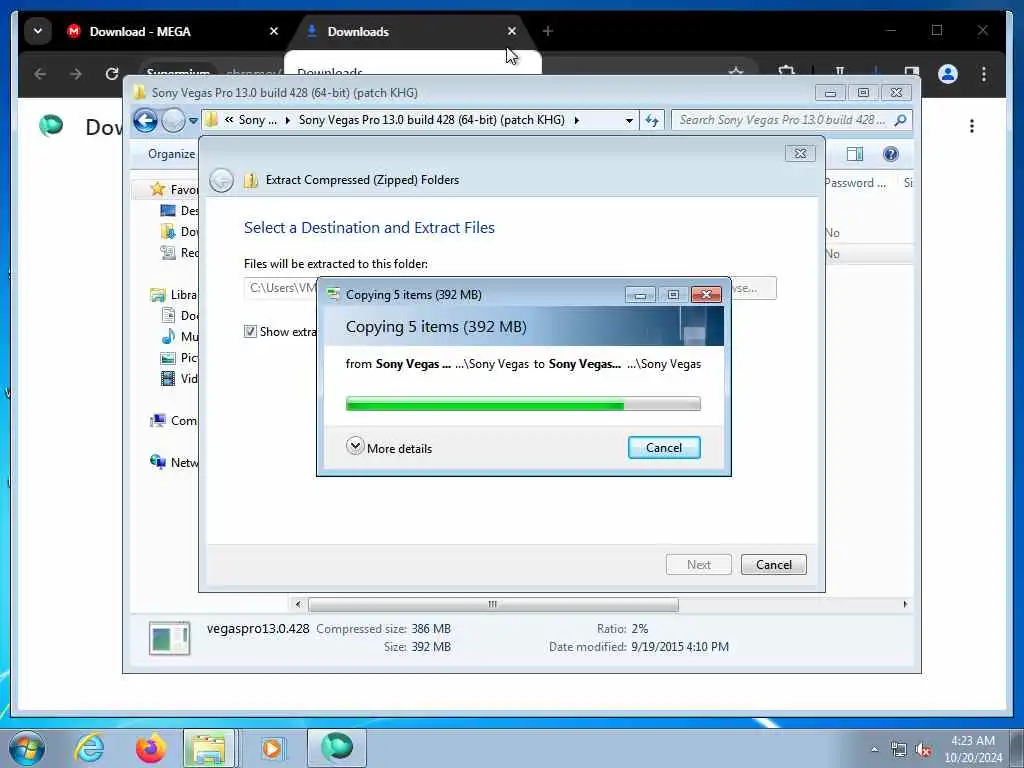Open the browser three-dot main menu

coord(984,74)
